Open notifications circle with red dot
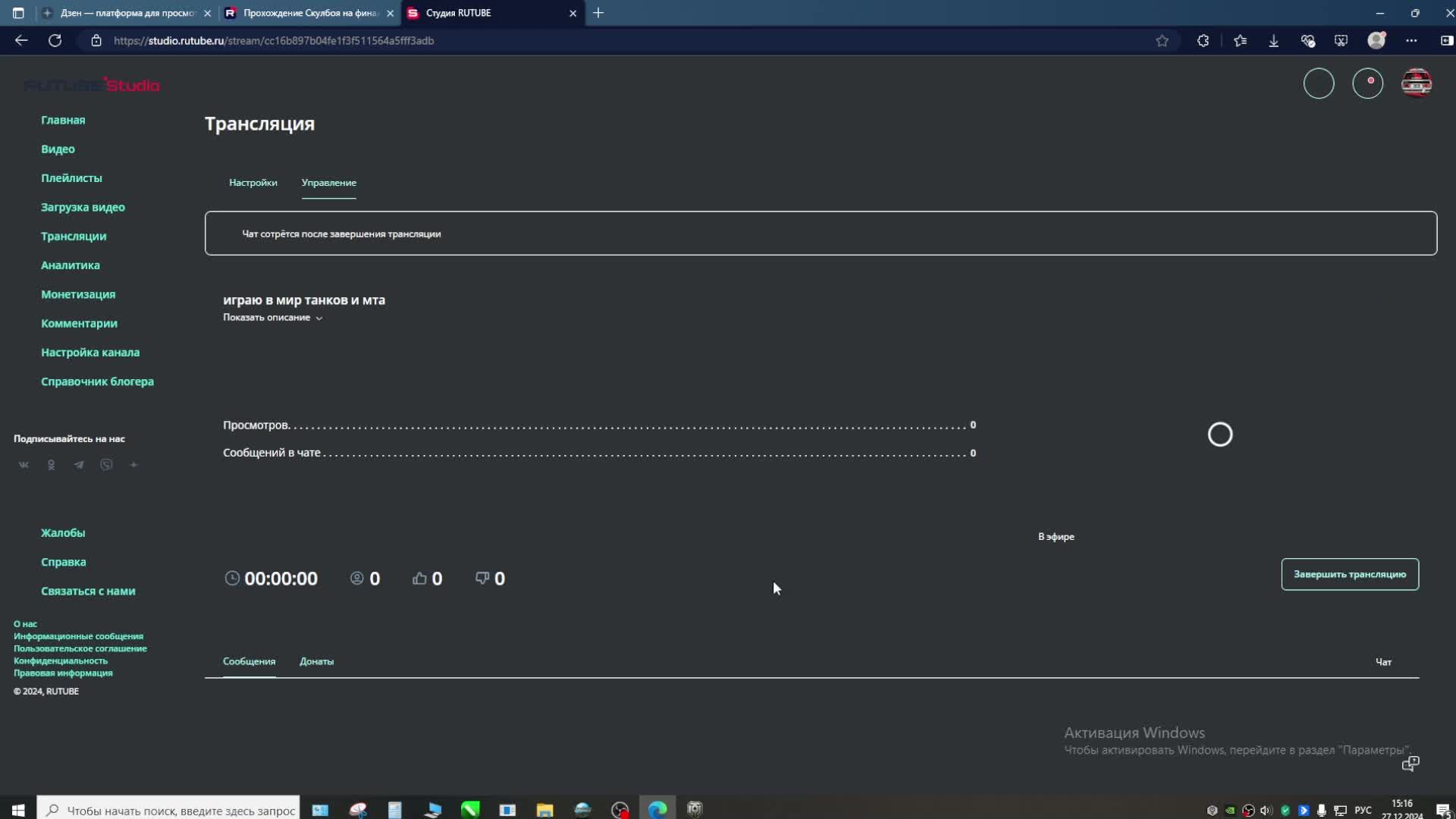Screen dimensions: 1456x819 point(1367,83)
